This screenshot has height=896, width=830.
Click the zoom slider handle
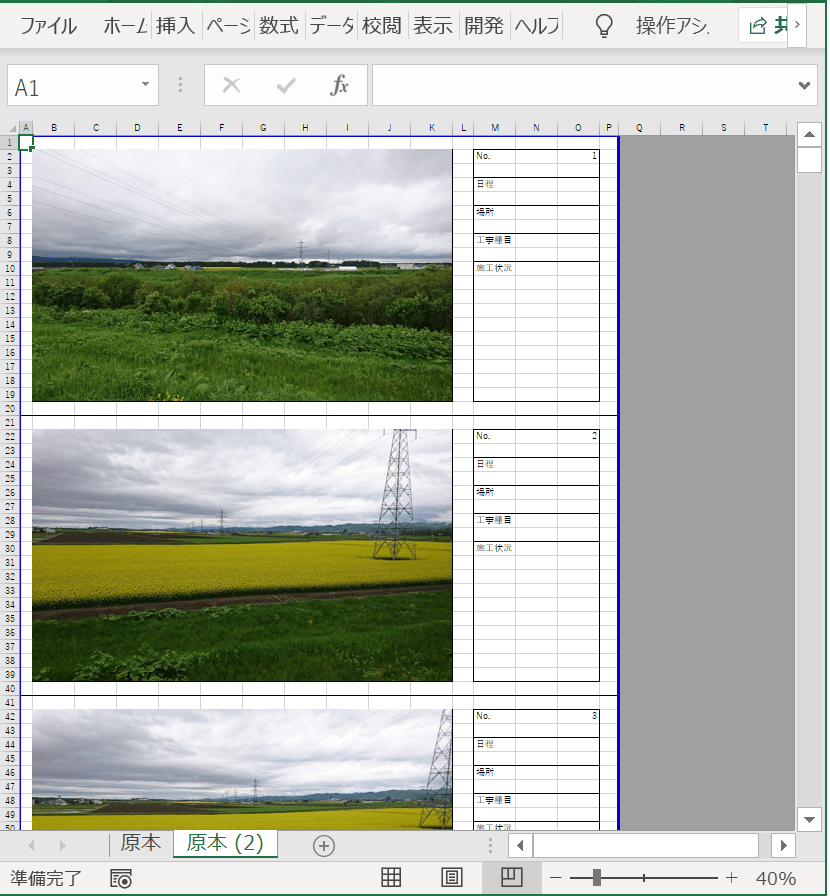pos(596,878)
